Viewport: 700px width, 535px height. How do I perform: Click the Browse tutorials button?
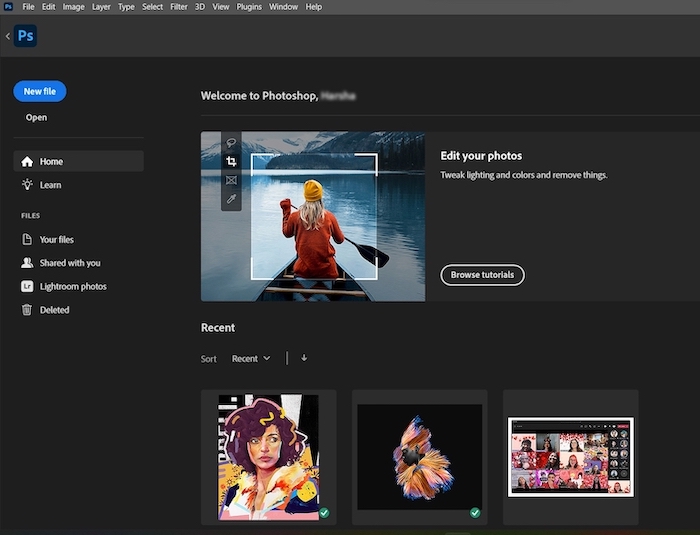[x=482, y=275]
